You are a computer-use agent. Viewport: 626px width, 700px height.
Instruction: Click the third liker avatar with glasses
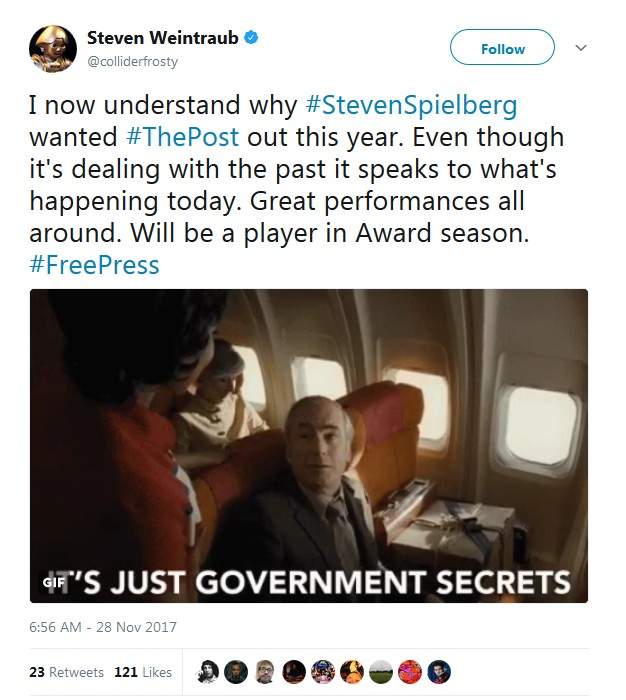pos(265,672)
